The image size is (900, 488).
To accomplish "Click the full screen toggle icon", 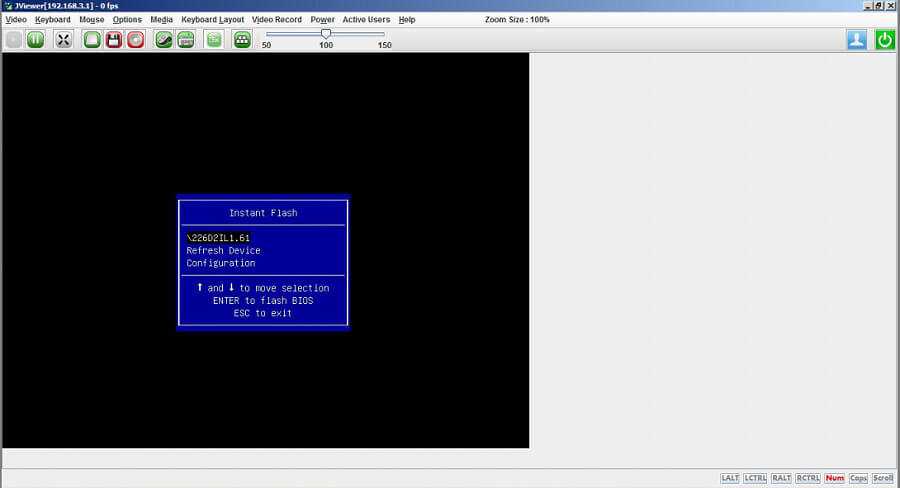I will coord(64,40).
